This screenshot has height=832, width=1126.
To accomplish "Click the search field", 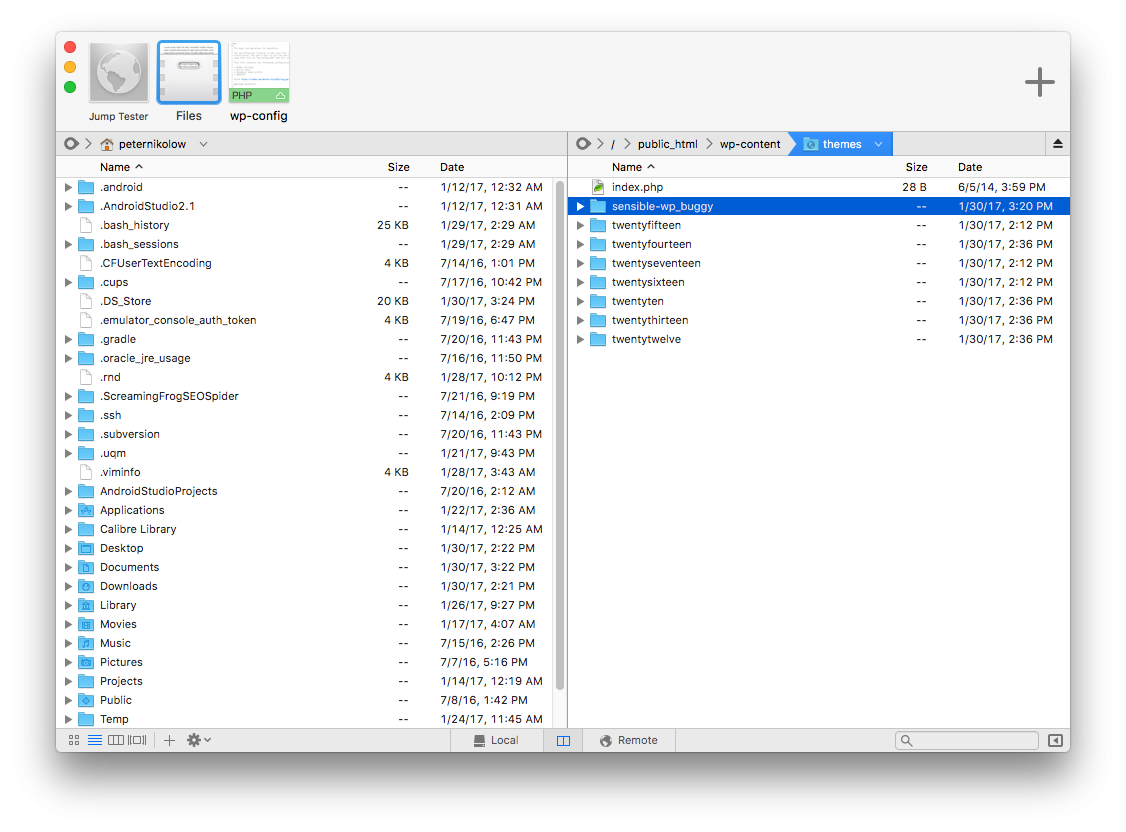I will tap(971, 741).
